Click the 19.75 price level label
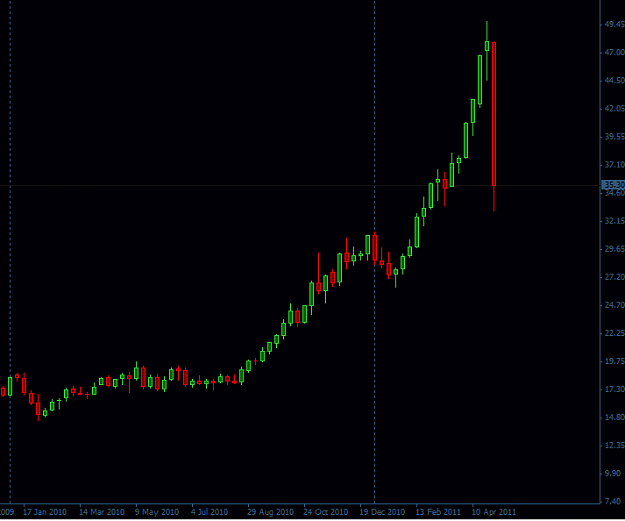The width and height of the screenshot is (625, 521). [614, 361]
